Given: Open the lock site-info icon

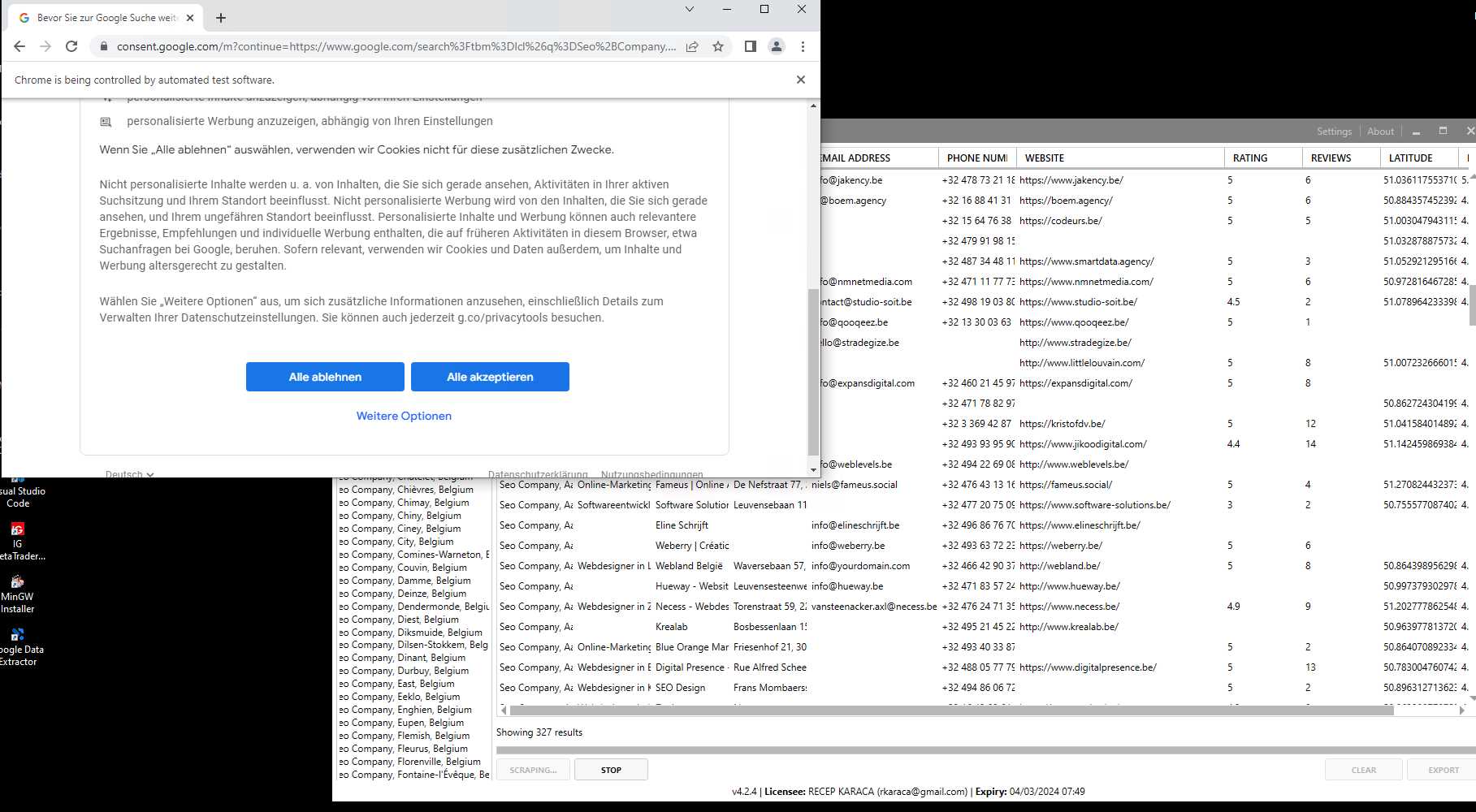Looking at the screenshot, I should point(102,46).
